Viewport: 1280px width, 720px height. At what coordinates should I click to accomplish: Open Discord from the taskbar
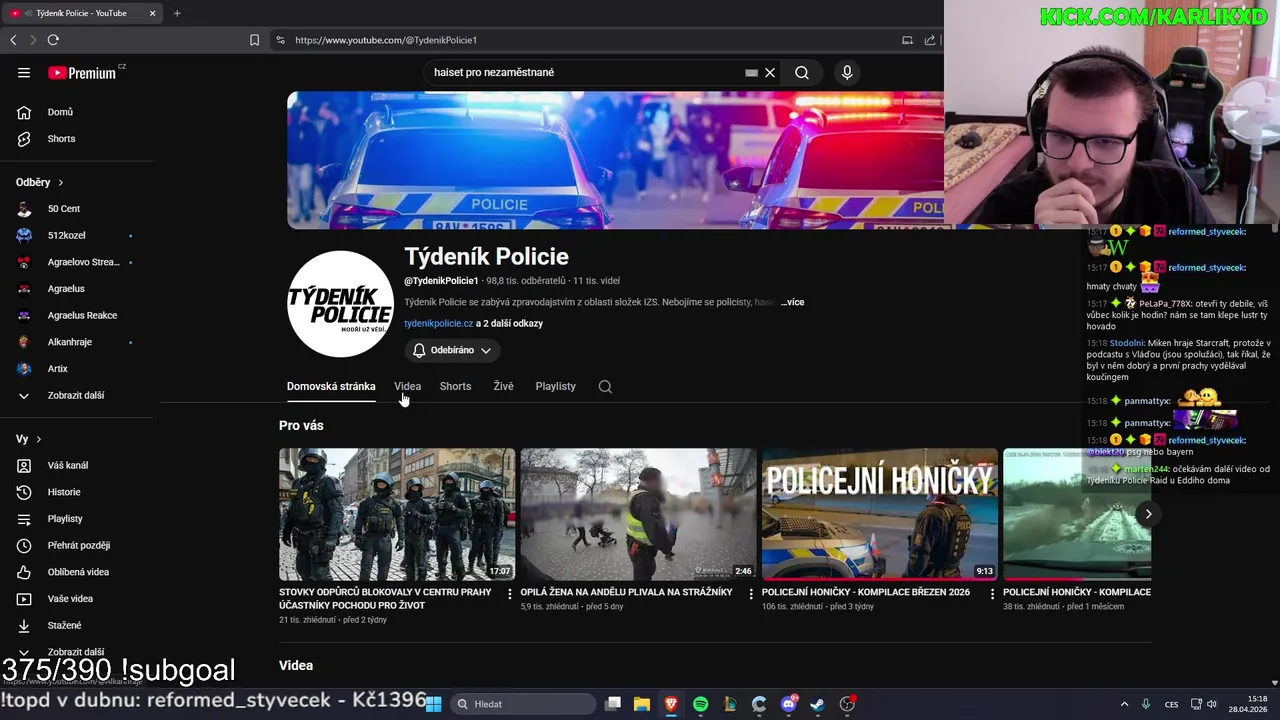(789, 704)
